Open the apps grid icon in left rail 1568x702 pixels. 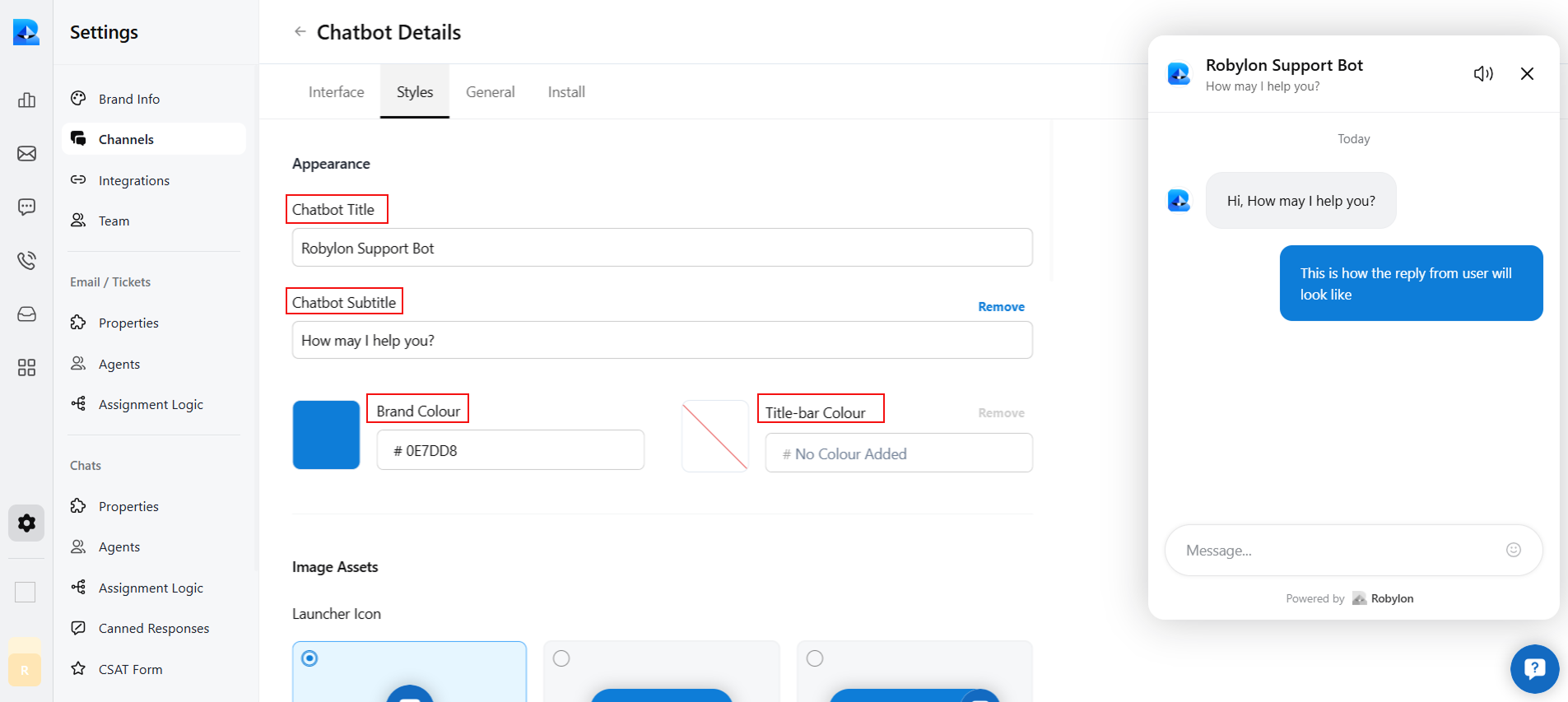click(26, 367)
